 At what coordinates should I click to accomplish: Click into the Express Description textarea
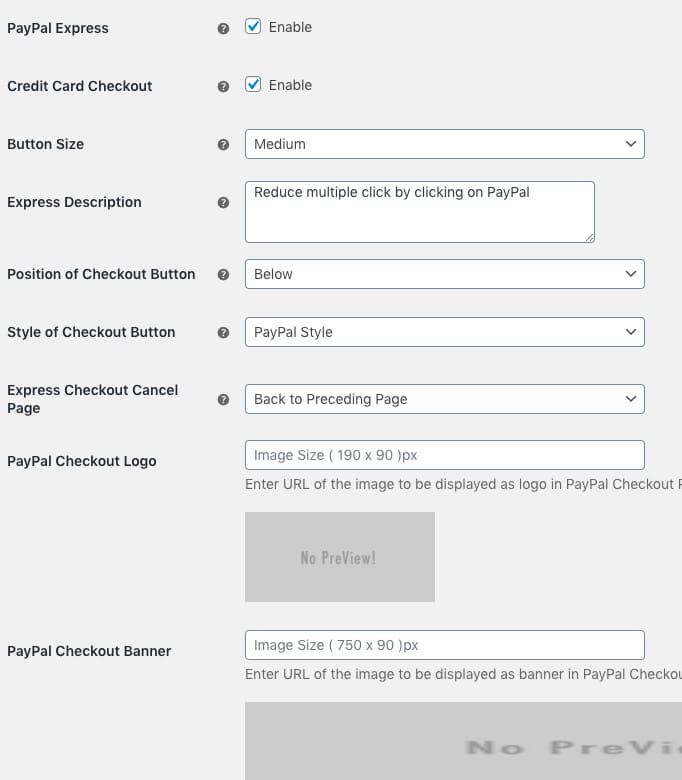419,212
